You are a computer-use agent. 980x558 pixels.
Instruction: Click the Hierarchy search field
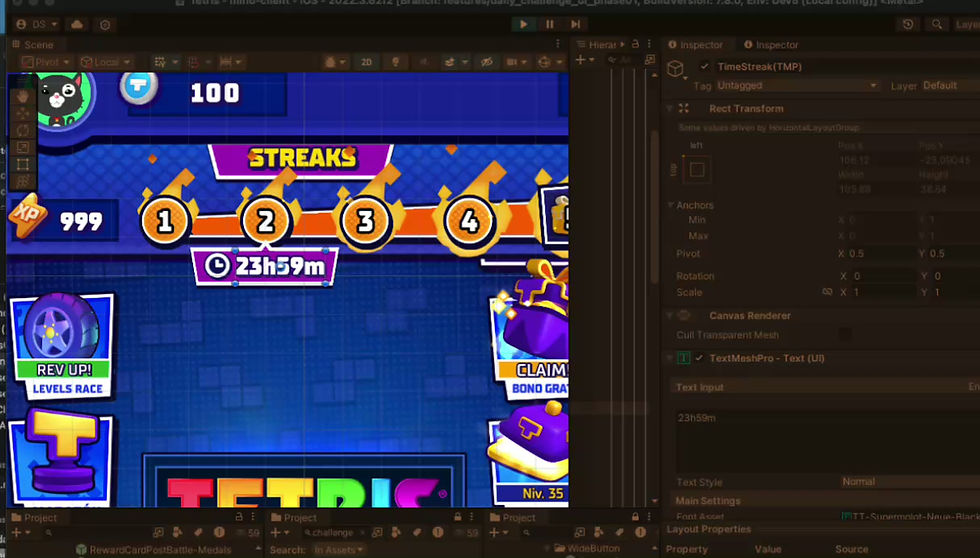pos(622,60)
